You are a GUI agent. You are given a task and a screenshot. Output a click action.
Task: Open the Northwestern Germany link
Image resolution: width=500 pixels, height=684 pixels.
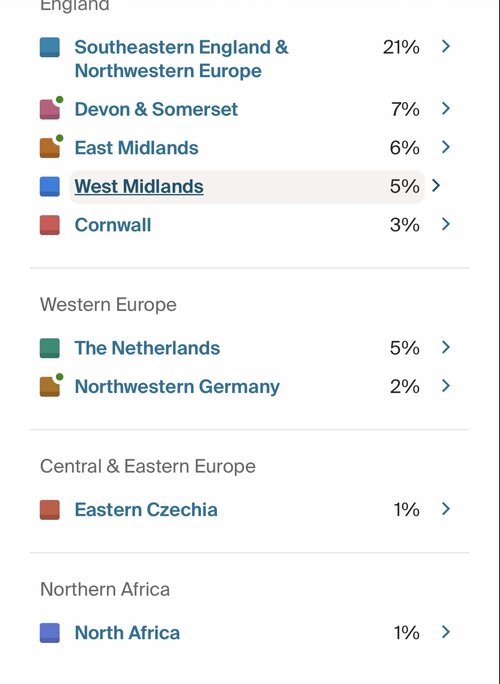[x=177, y=387]
